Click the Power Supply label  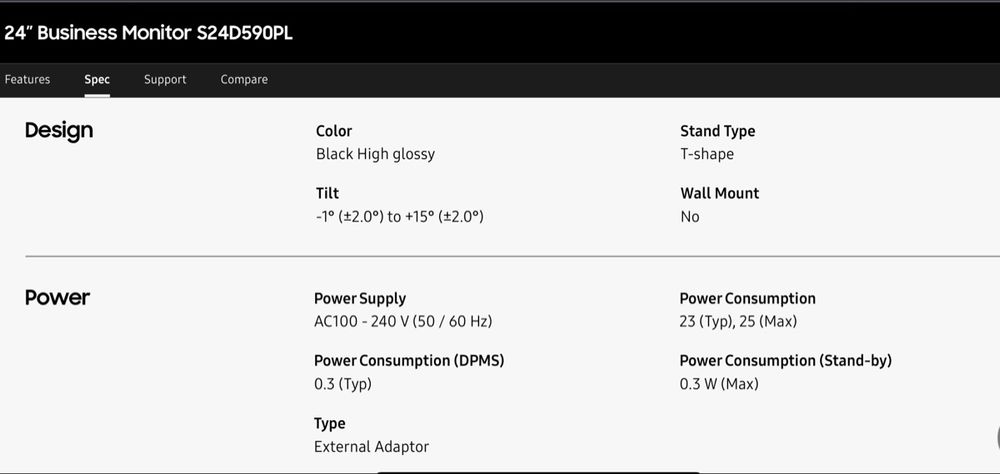point(360,298)
